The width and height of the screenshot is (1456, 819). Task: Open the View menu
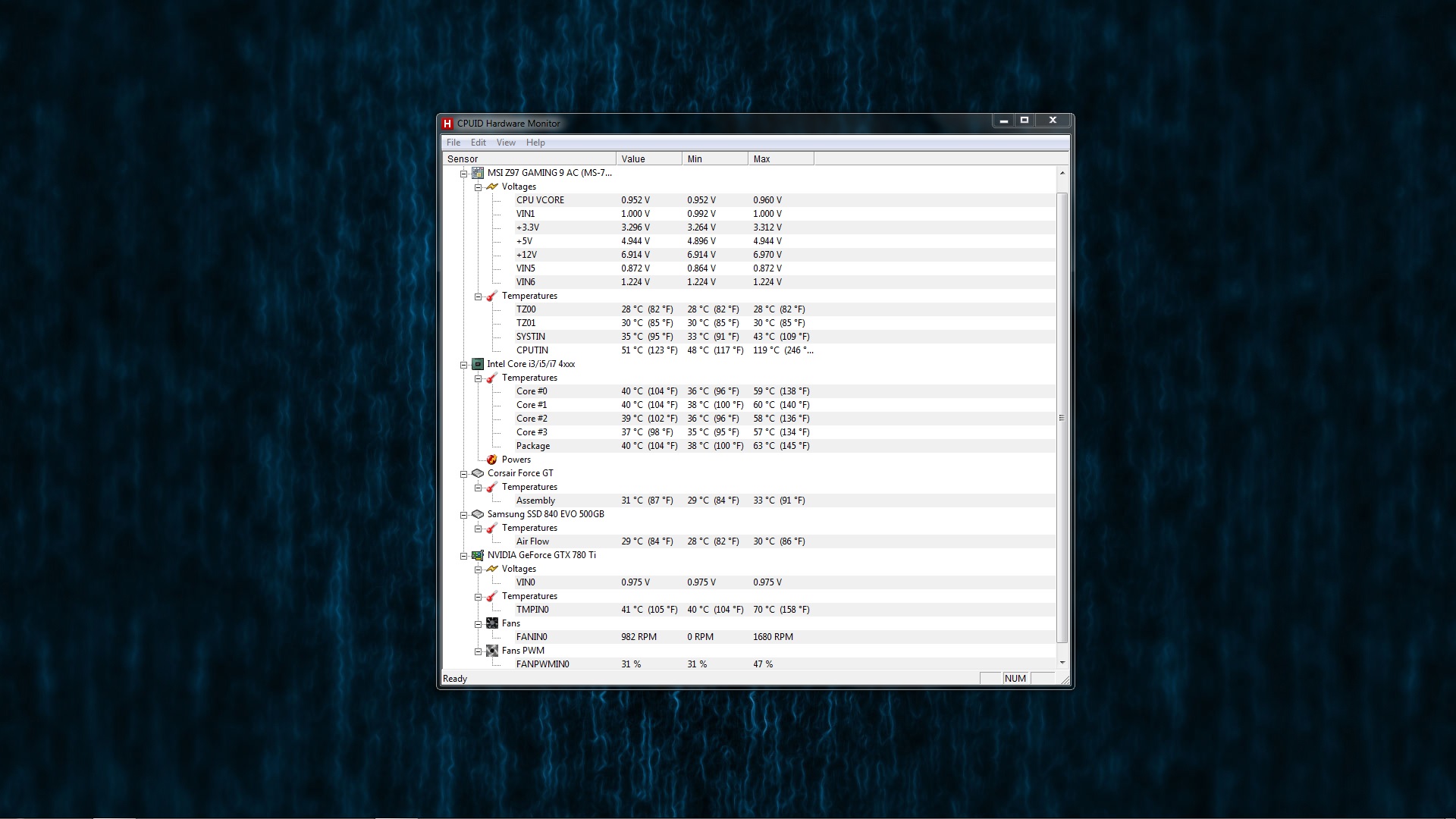506,143
